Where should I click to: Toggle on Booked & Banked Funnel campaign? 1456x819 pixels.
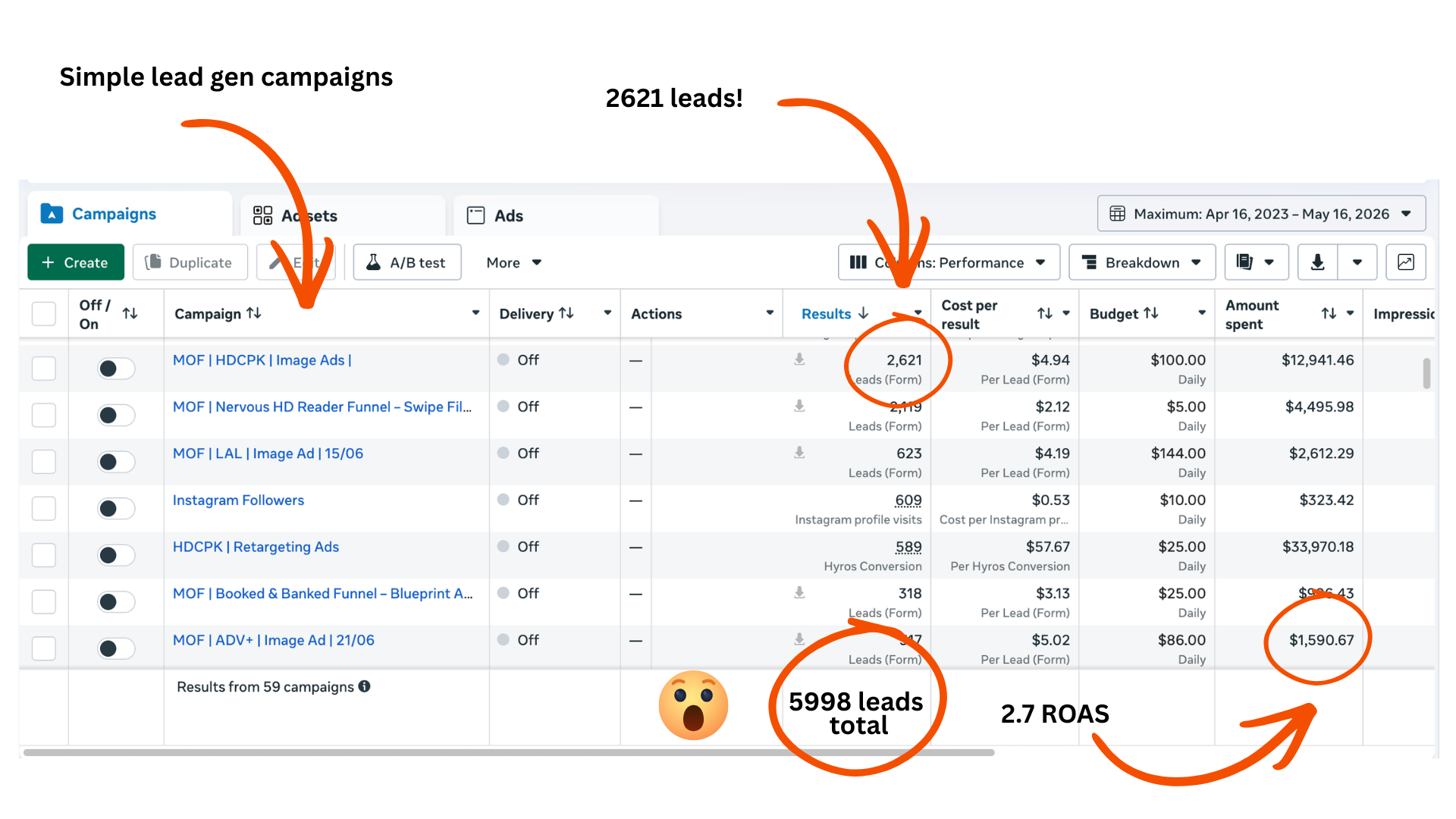pyautogui.click(x=116, y=602)
